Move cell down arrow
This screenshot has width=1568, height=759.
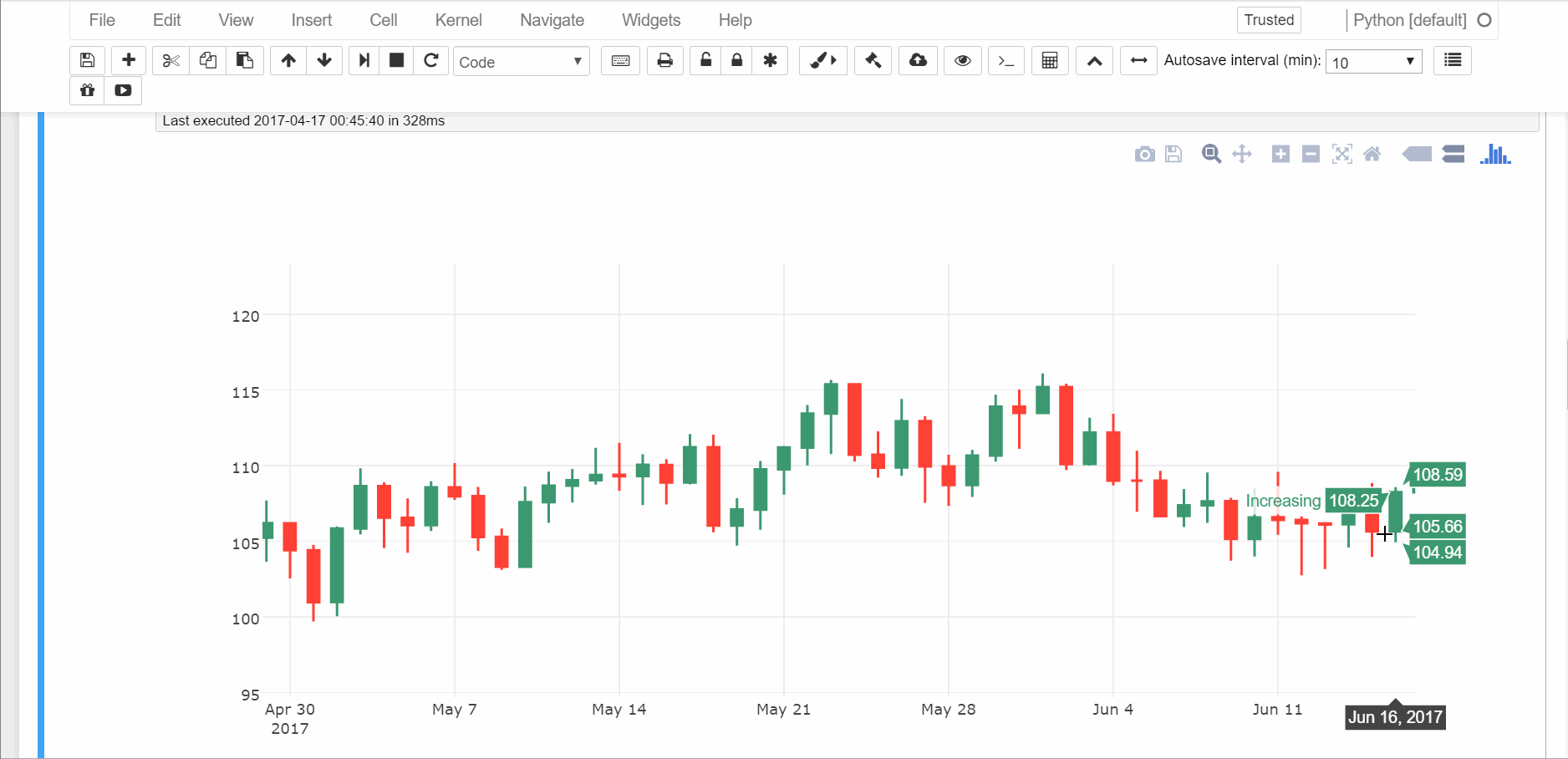point(325,60)
